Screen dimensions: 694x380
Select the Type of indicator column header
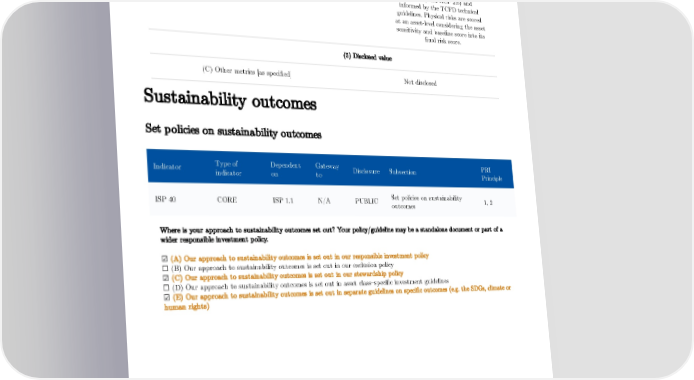point(228,169)
